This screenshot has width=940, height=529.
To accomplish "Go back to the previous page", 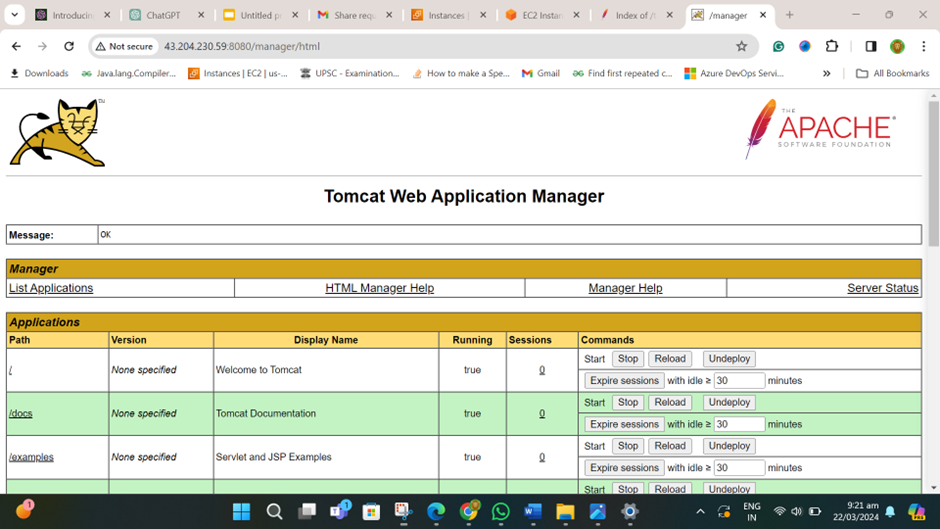I will [16, 46].
